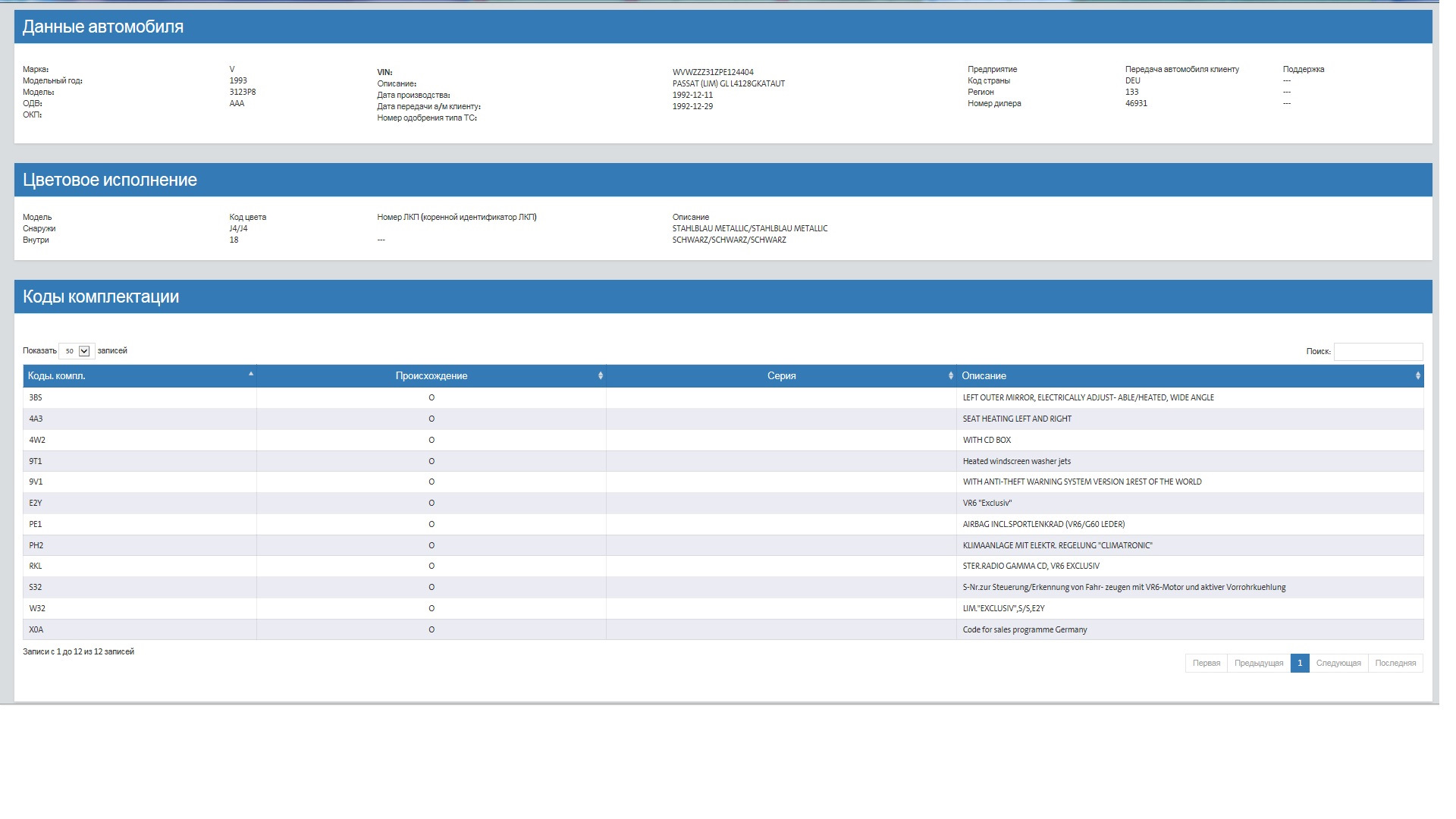Go to Первая page button
The width and height of the screenshot is (1456, 819).
click(1206, 663)
